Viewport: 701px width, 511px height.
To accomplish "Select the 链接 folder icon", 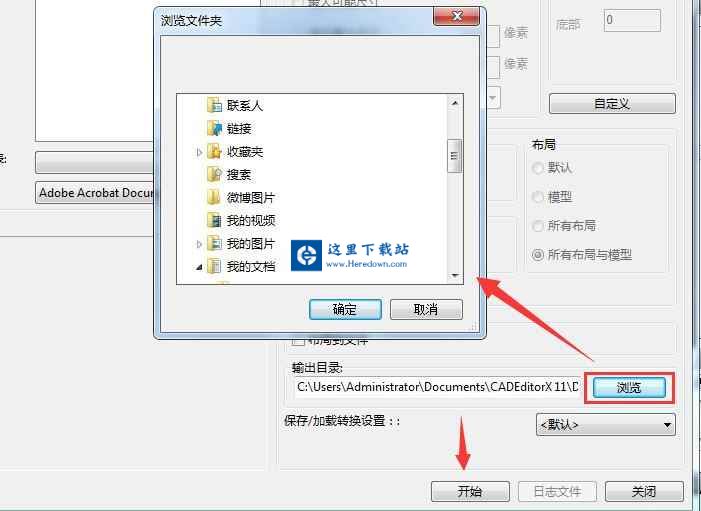I will [214, 129].
